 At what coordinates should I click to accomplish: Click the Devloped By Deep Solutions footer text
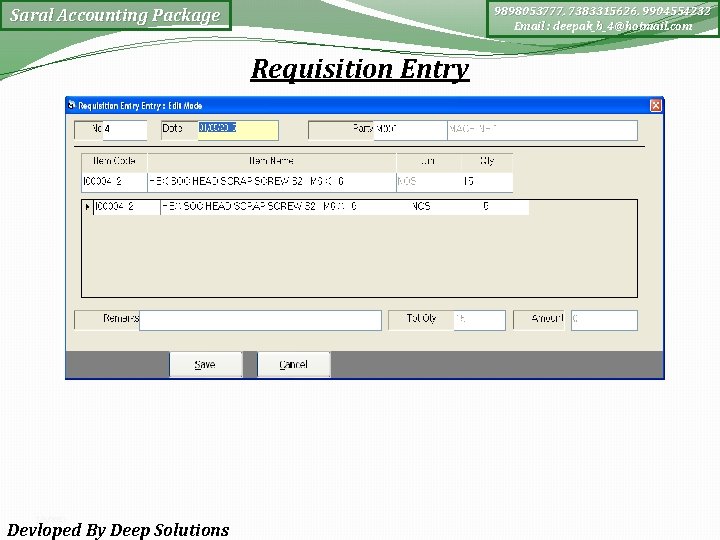pyautogui.click(x=118, y=530)
